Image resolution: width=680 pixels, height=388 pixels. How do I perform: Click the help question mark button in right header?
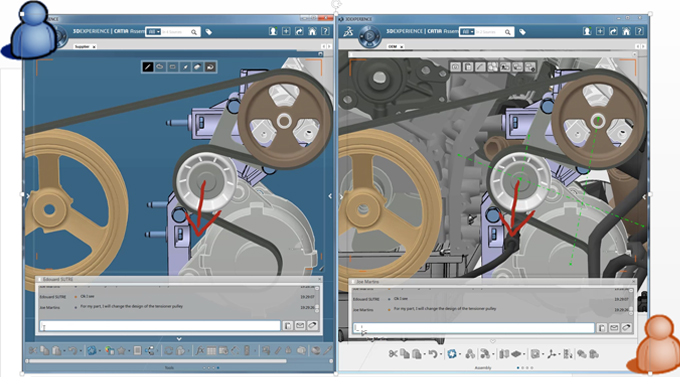[x=639, y=31]
